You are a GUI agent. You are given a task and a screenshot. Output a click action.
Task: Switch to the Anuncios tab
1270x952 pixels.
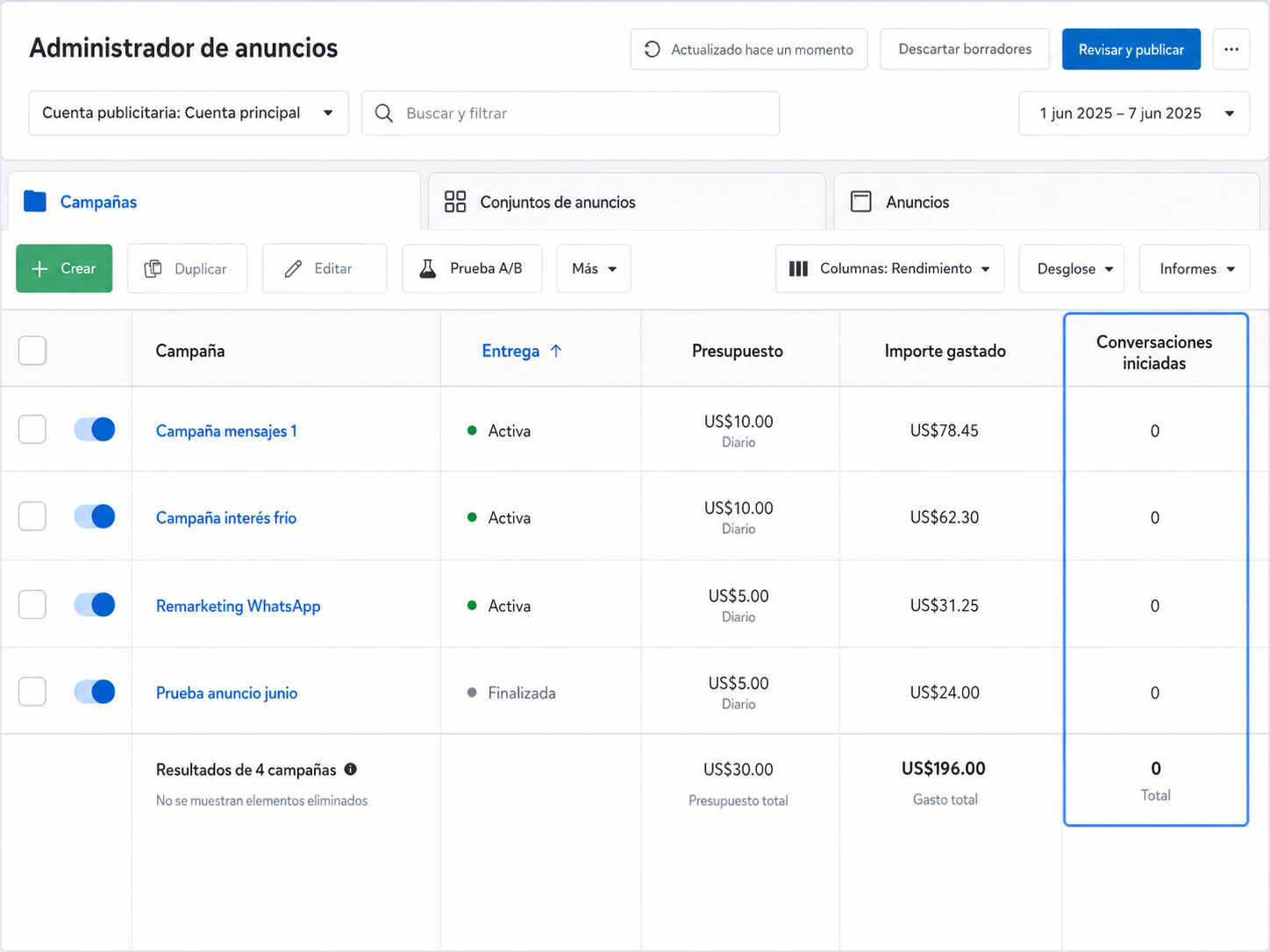[1047, 202]
